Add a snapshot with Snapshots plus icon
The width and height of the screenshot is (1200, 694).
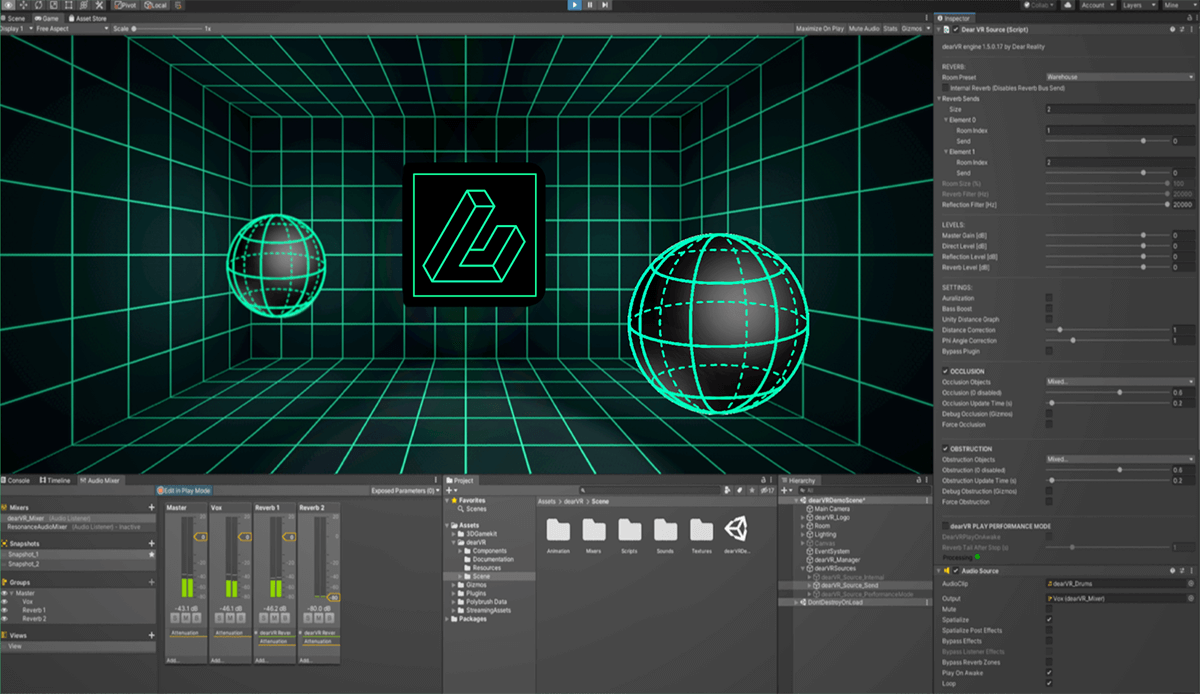tap(152, 543)
